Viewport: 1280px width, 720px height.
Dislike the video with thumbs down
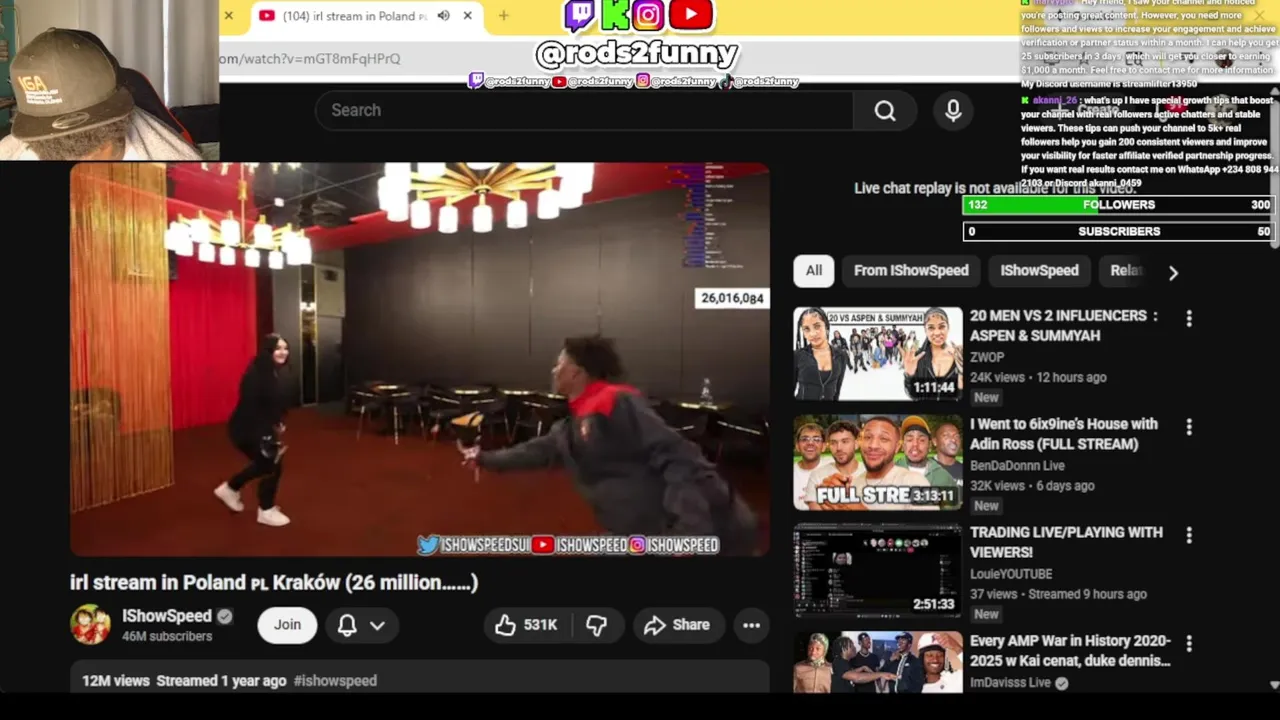pyautogui.click(x=597, y=625)
